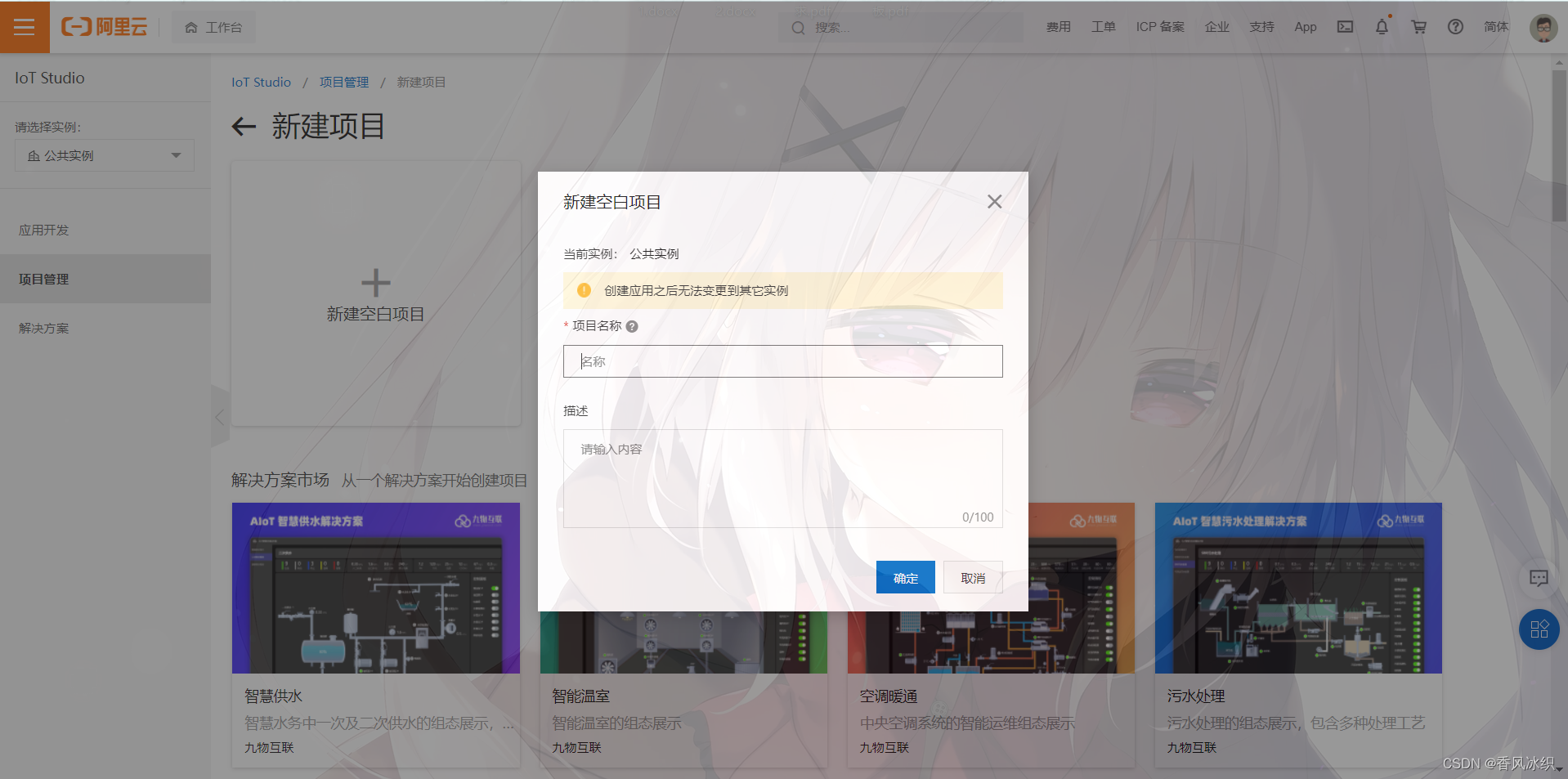Click the search magnifier icon

pyautogui.click(x=798, y=28)
